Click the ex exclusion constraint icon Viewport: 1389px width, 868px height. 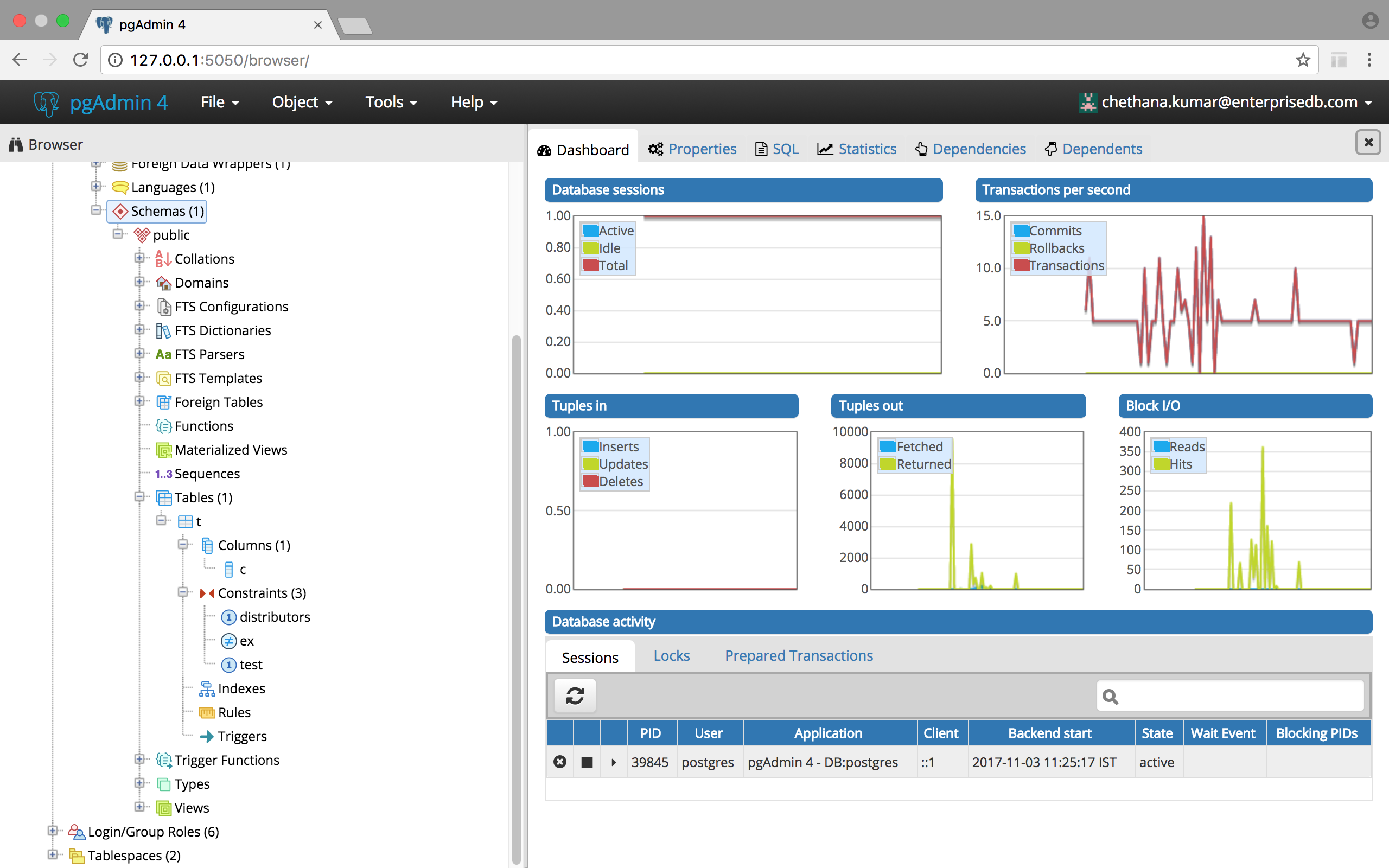[x=228, y=641]
